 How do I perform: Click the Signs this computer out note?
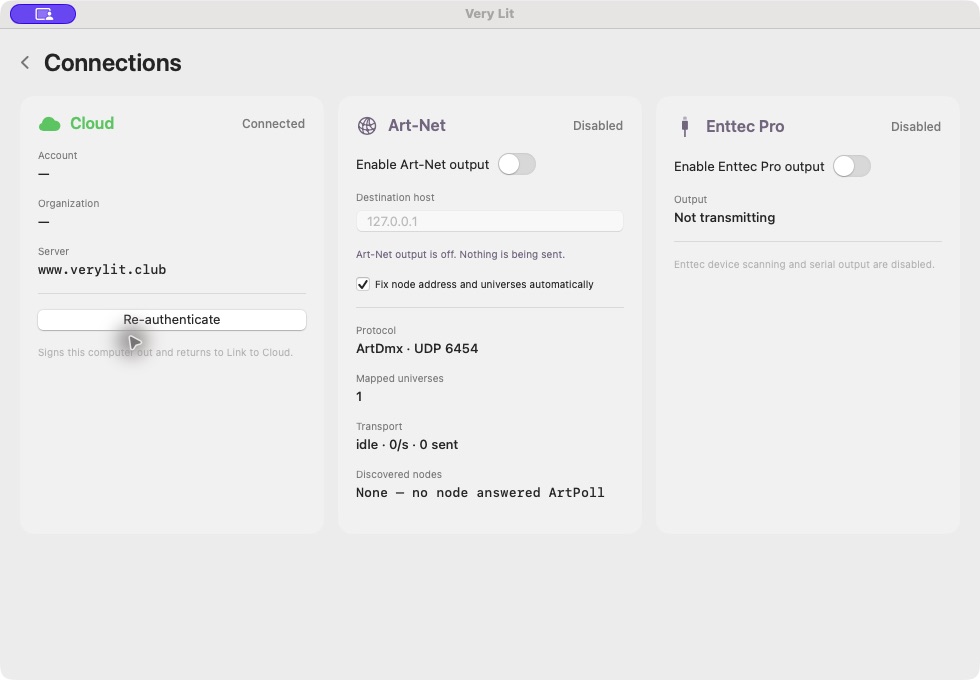(165, 352)
